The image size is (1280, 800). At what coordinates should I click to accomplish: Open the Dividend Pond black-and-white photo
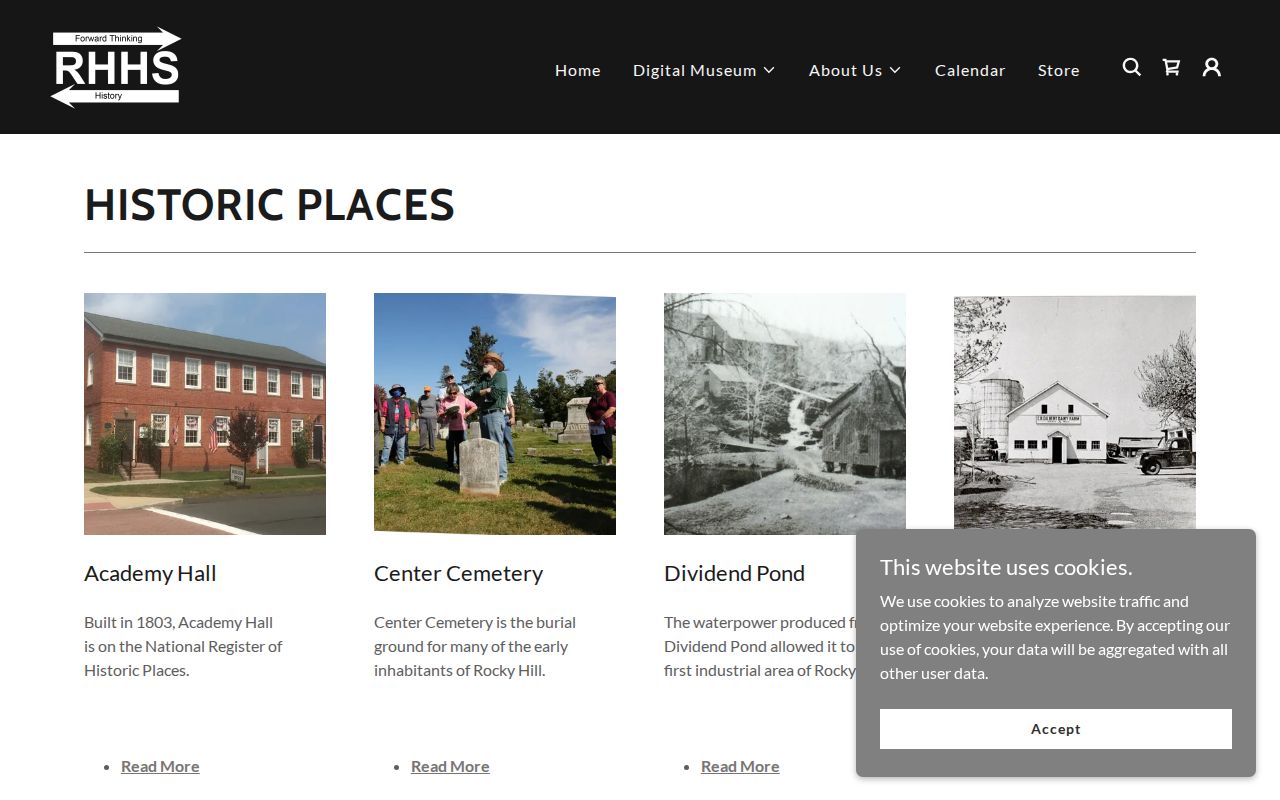(x=785, y=414)
